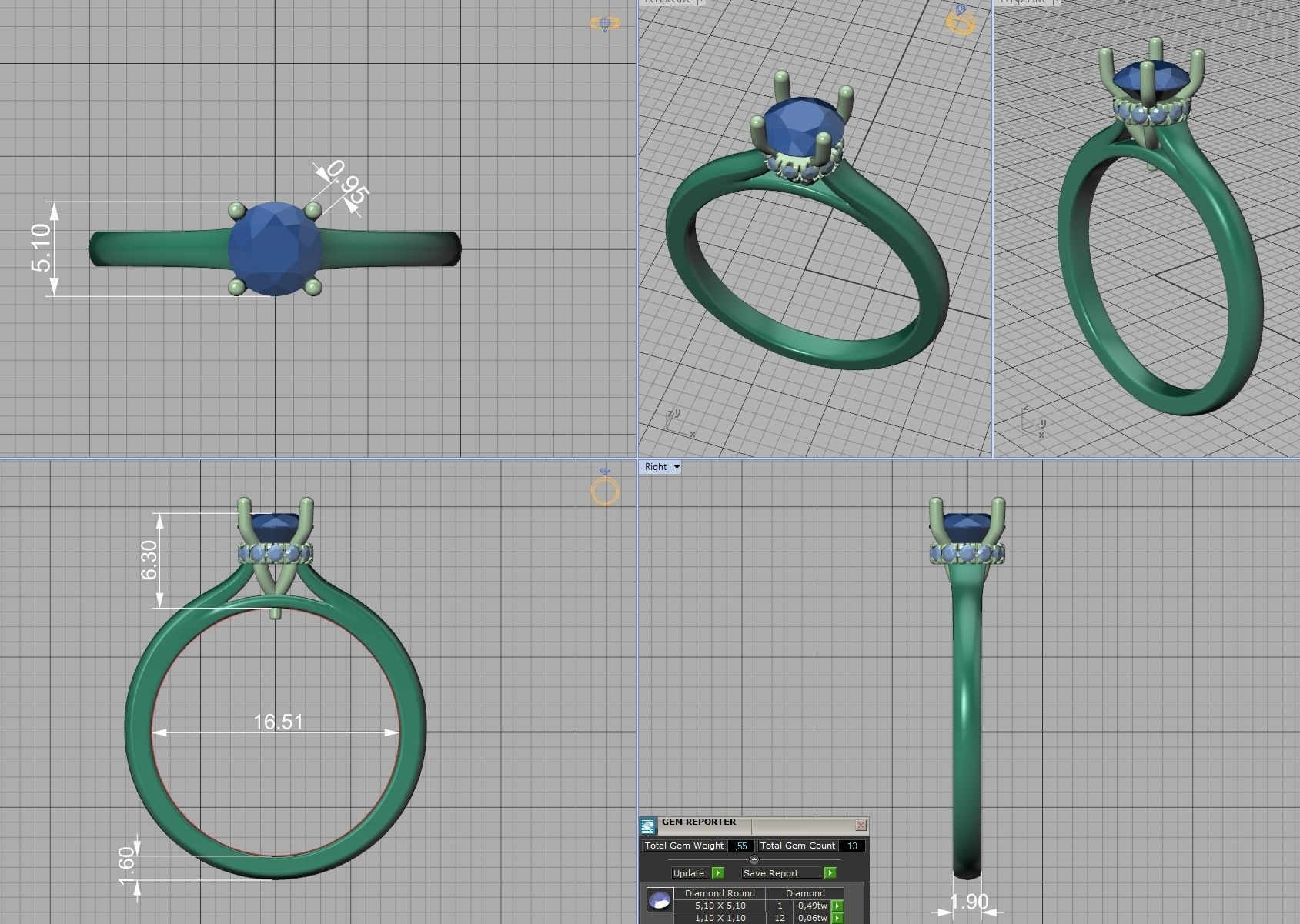Close the Gem Reporter panel

[861, 826]
